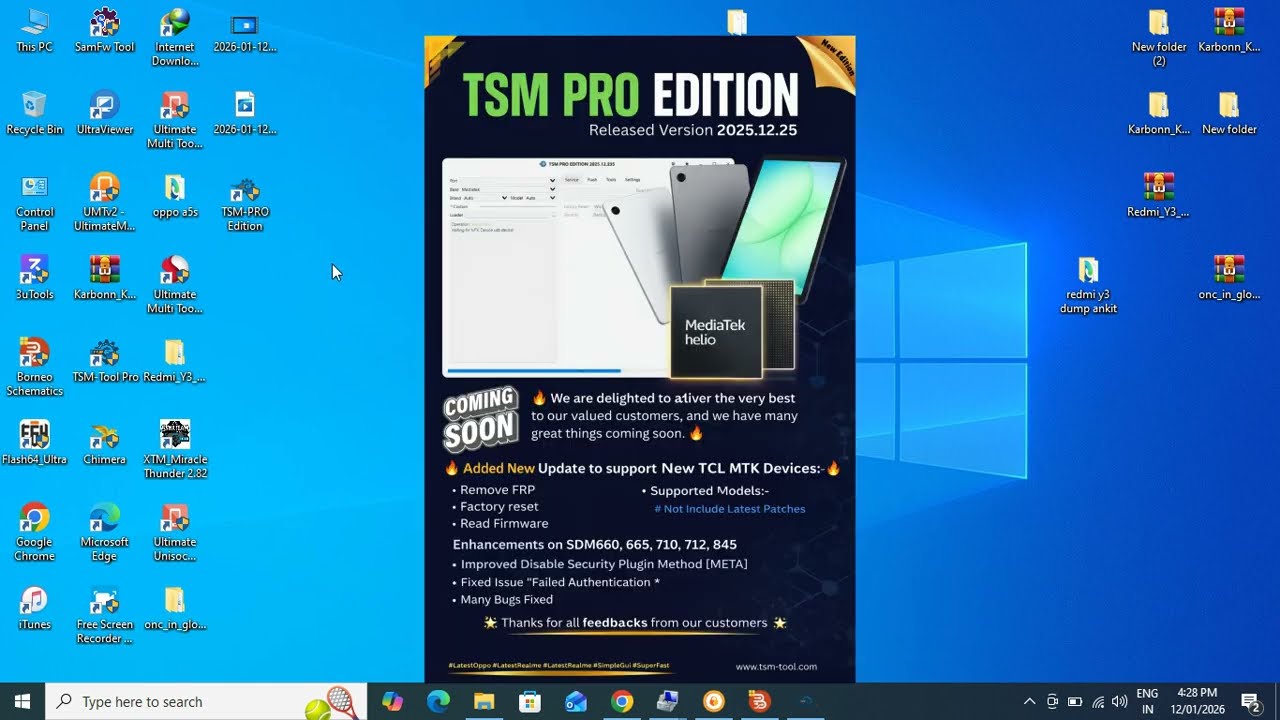This screenshot has width=1280, height=720.
Task: Open 3uTools desktop icon
Action: point(34,277)
